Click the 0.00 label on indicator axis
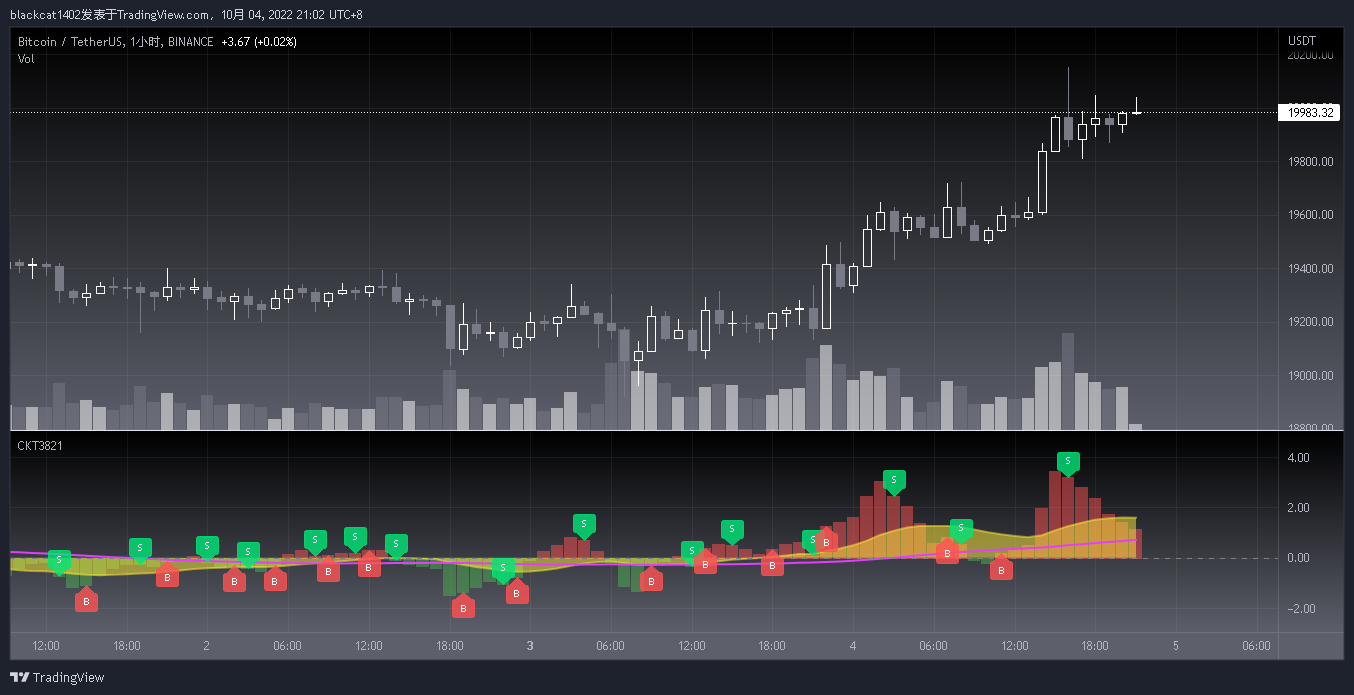The image size is (1354, 695). coord(1298,558)
